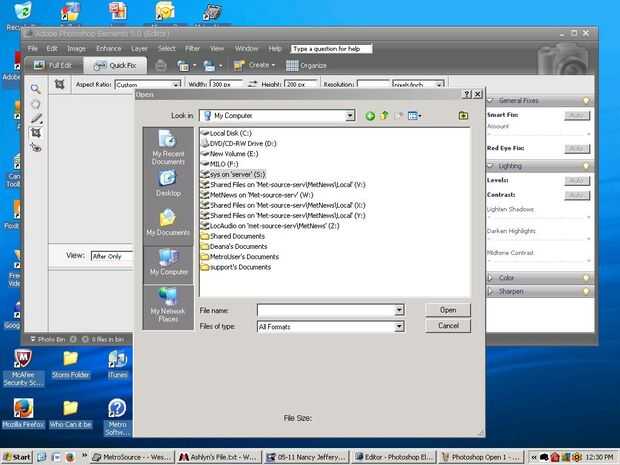Screen dimensions: 620x465
Task: Select DVD/CD-RW Drive (D:)
Action: [x=238, y=144]
